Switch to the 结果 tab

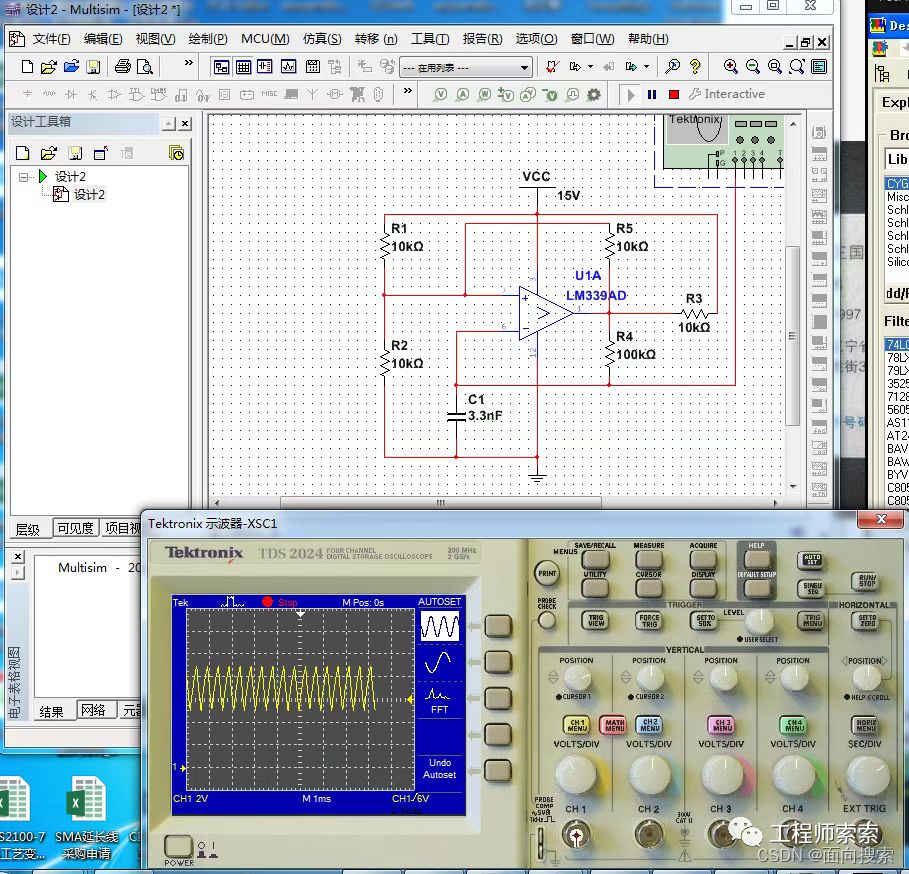(52, 712)
